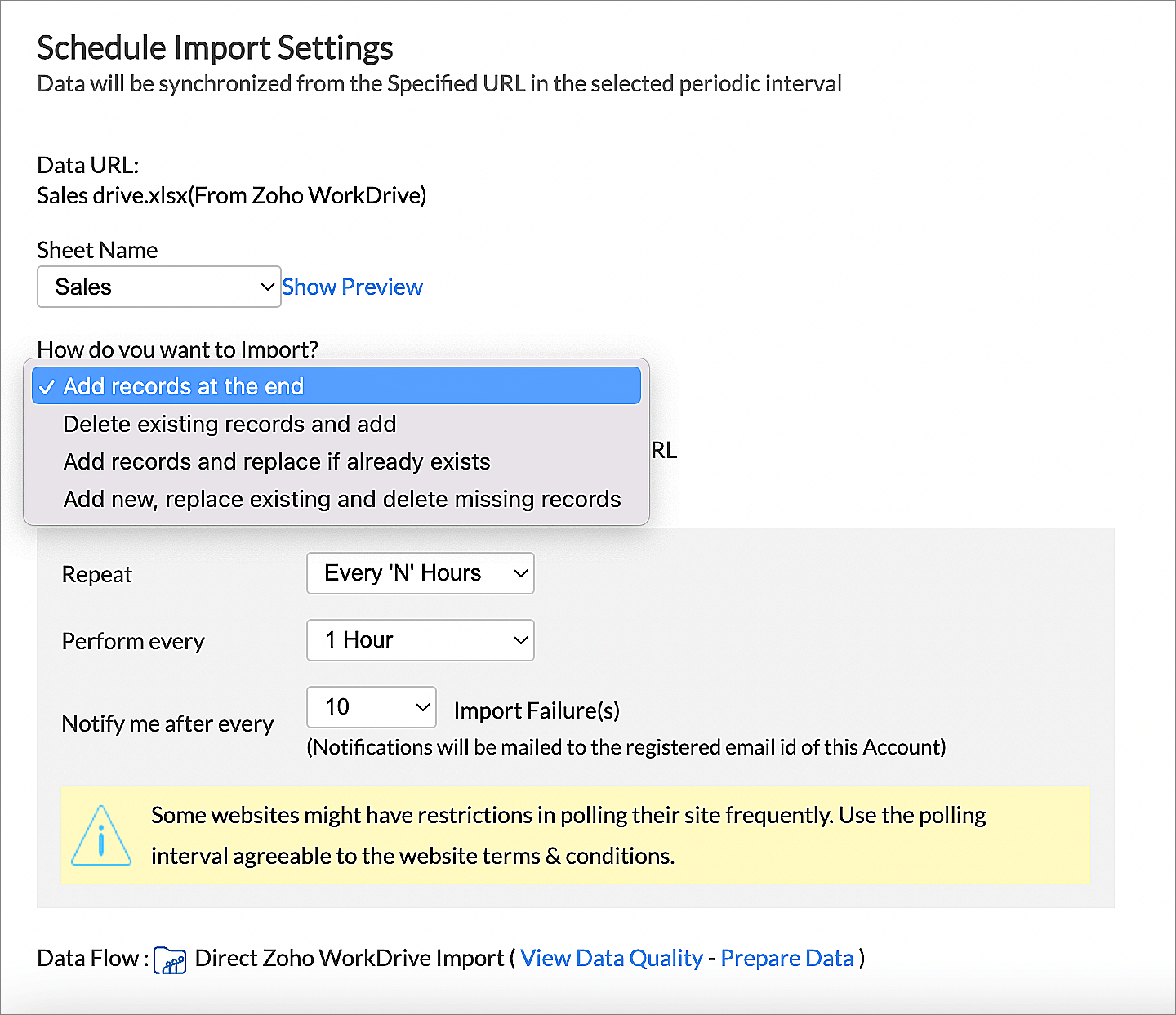Select Add records at the end

[x=184, y=386]
